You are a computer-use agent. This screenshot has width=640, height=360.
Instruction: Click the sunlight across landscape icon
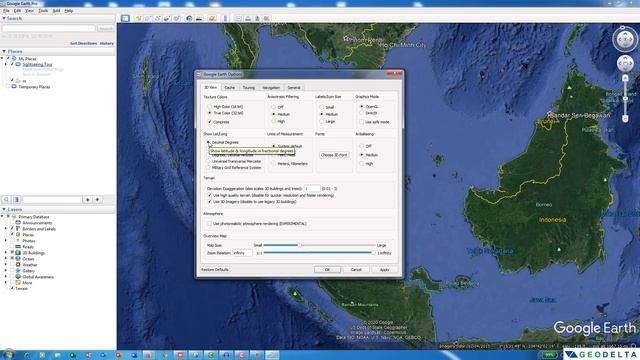click(x=199, y=18)
